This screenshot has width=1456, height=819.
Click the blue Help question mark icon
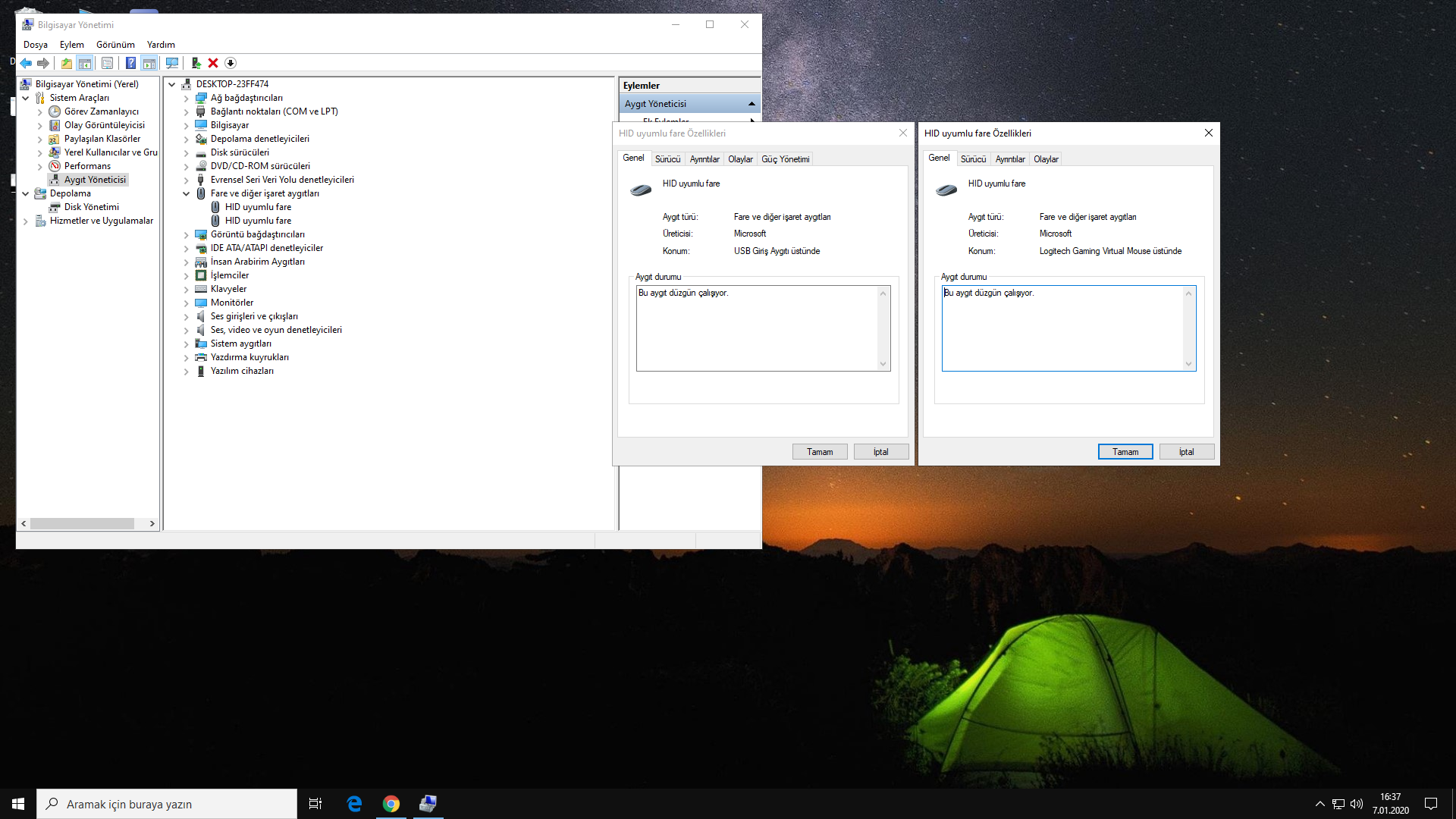130,63
